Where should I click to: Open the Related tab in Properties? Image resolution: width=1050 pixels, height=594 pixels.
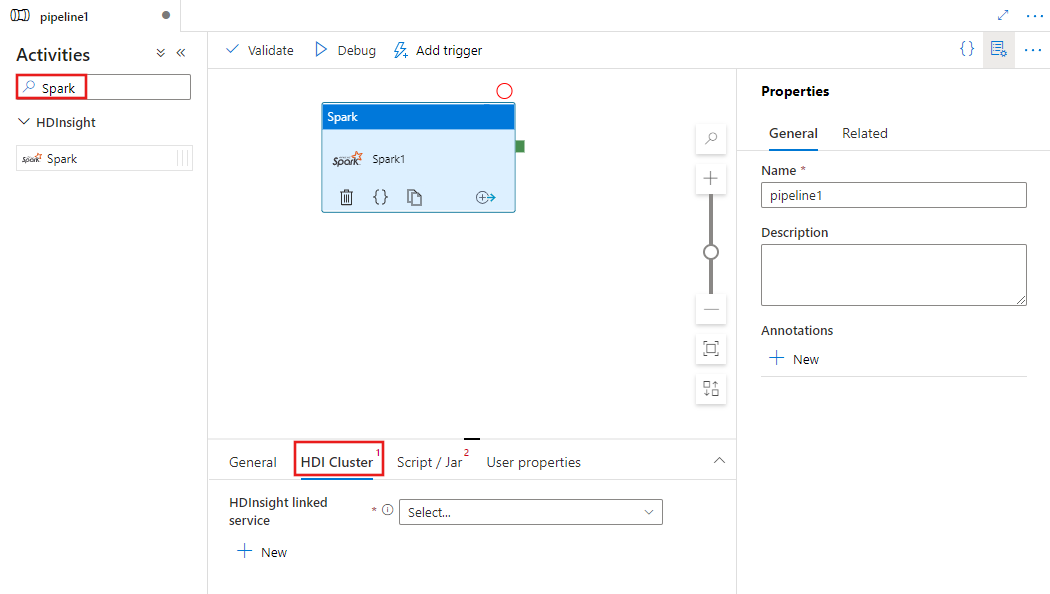point(864,133)
